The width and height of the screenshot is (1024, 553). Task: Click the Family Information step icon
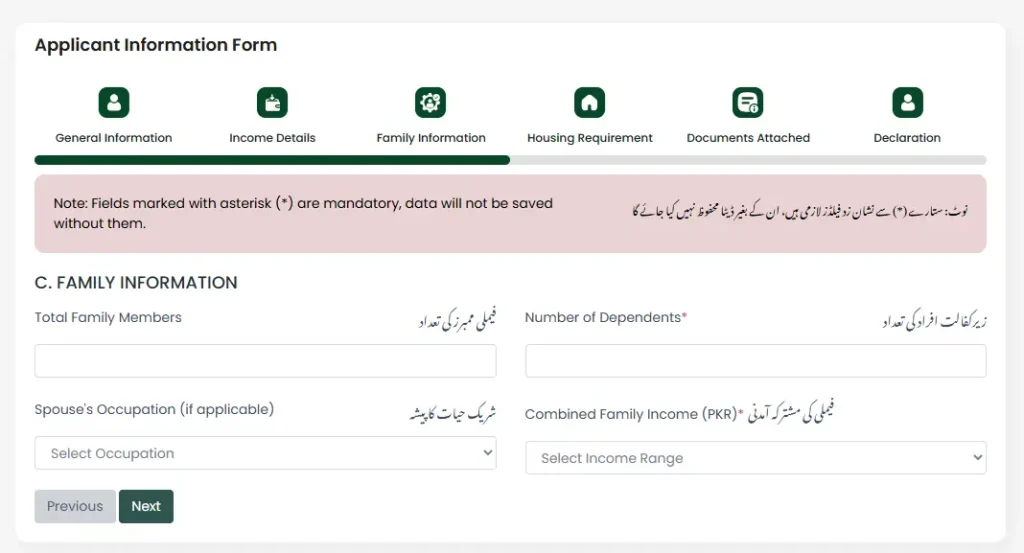(431, 102)
